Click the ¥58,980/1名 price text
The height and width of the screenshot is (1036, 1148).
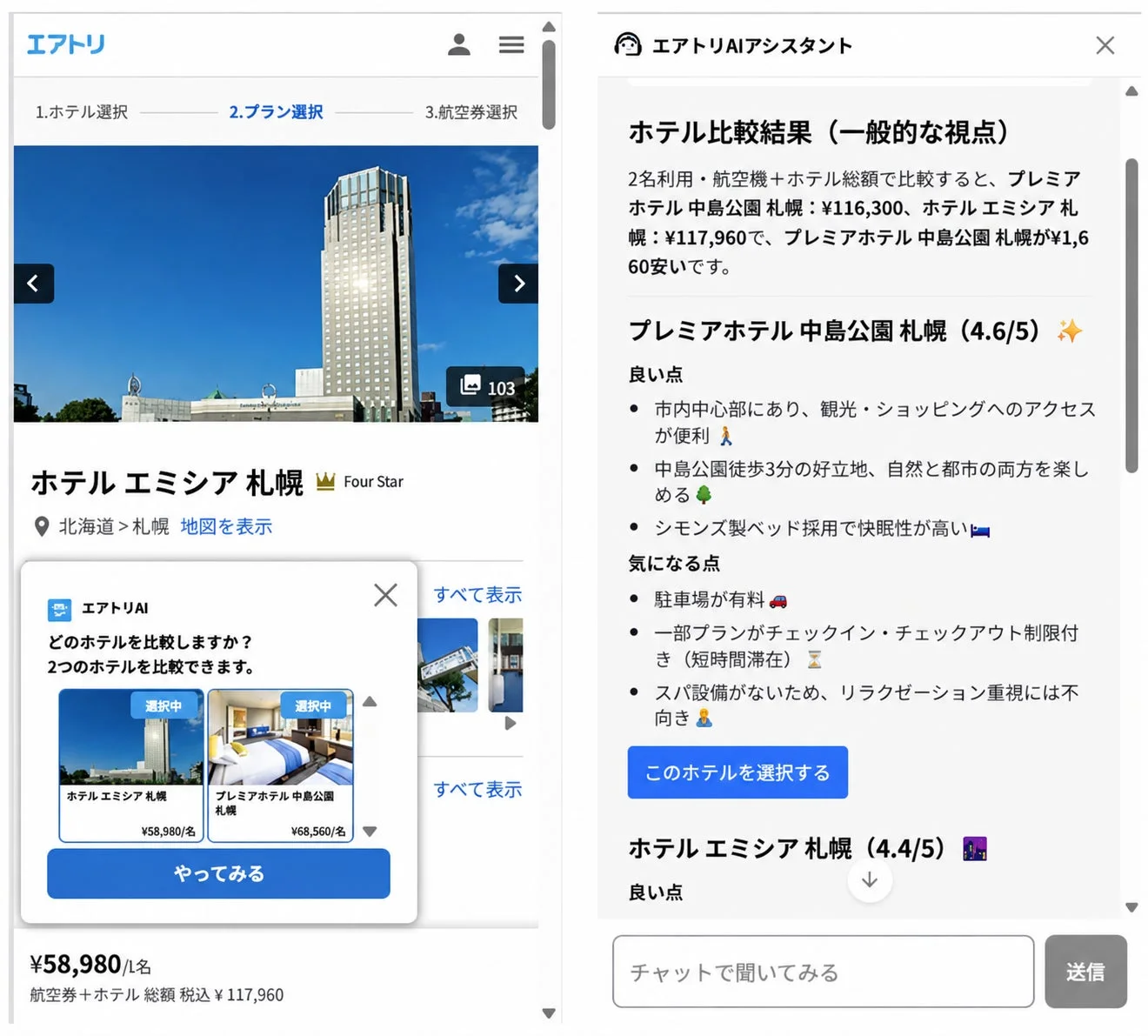click(x=90, y=964)
